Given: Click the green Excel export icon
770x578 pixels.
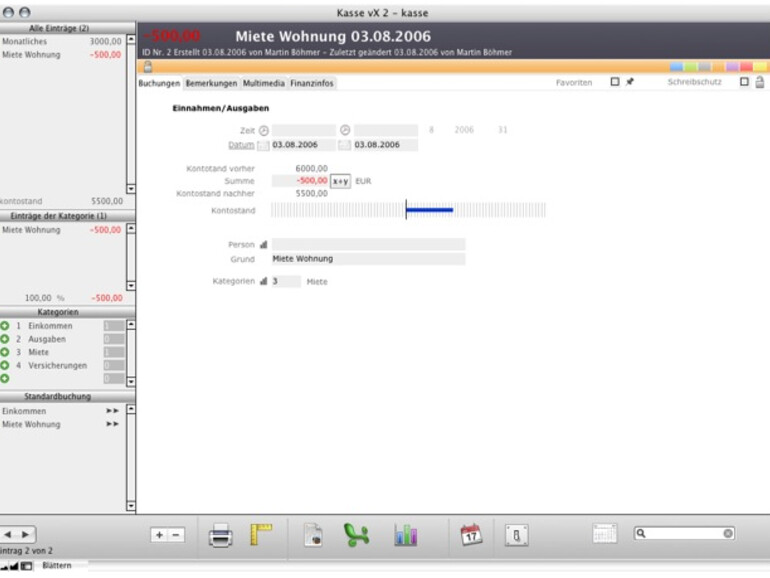Looking at the screenshot, I should pyautogui.click(x=356, y=535).
